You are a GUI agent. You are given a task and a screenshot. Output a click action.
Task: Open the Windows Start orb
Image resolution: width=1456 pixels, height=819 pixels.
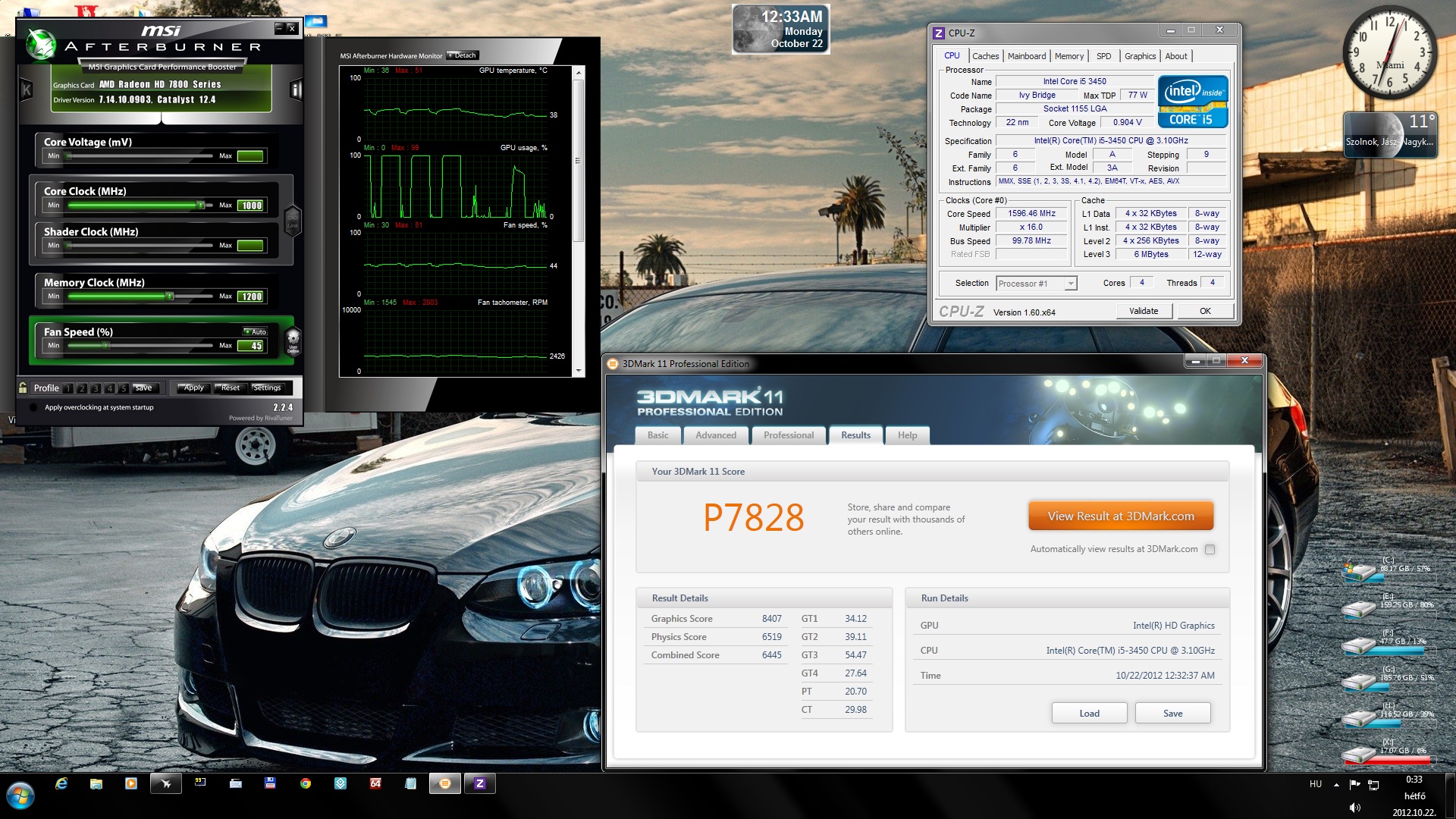(20, 795)
